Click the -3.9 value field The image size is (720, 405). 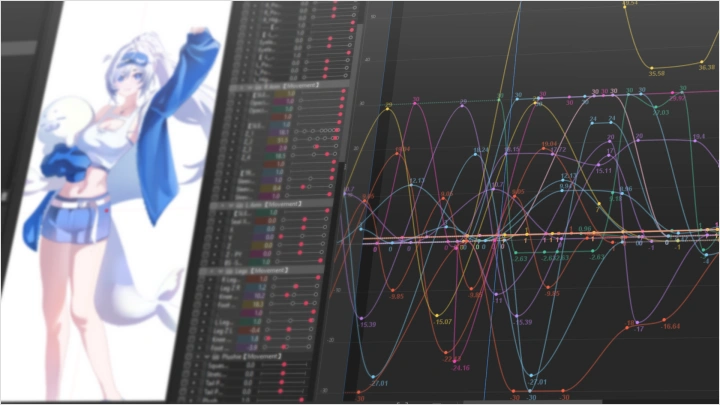pos(248,348)
